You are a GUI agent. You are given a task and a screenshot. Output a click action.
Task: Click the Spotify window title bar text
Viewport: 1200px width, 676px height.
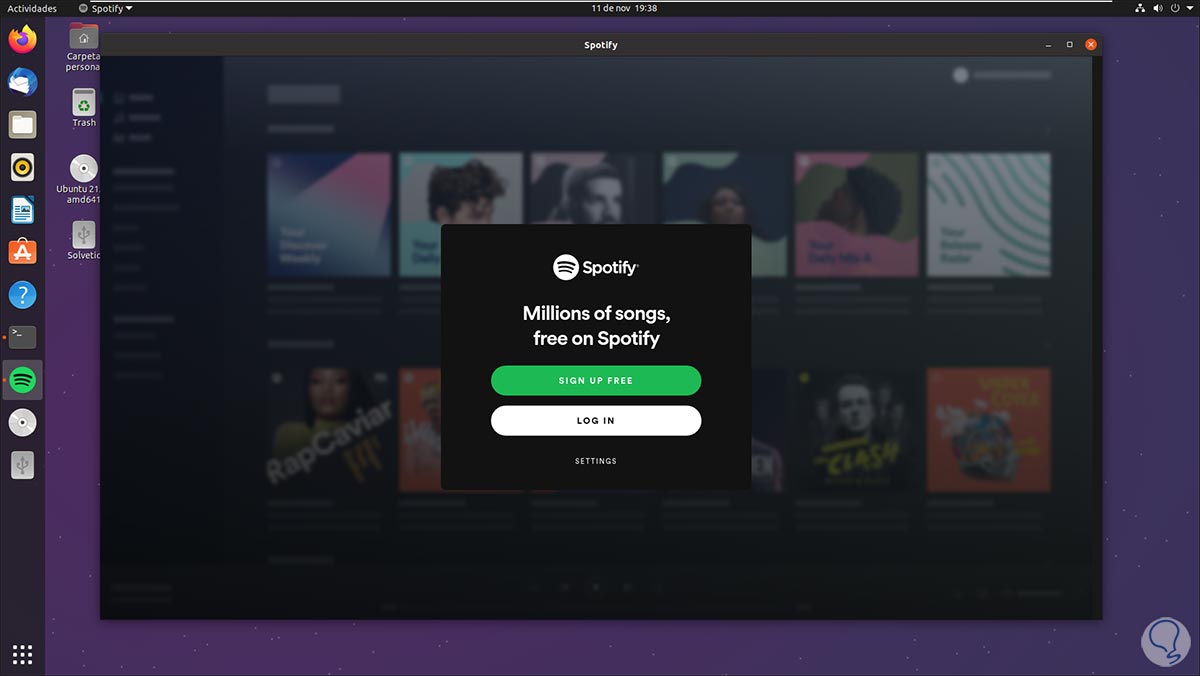601,45
